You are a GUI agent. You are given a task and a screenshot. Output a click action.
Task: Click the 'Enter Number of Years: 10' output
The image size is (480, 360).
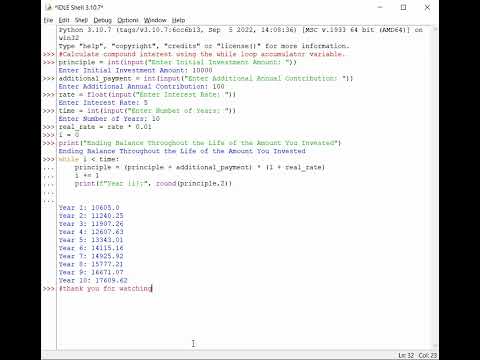tap(109, 119)
